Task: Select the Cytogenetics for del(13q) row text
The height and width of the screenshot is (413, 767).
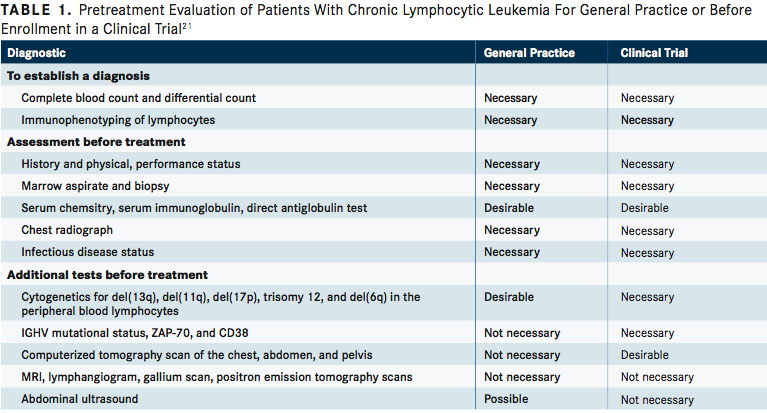Action: [x=221, y=304]
